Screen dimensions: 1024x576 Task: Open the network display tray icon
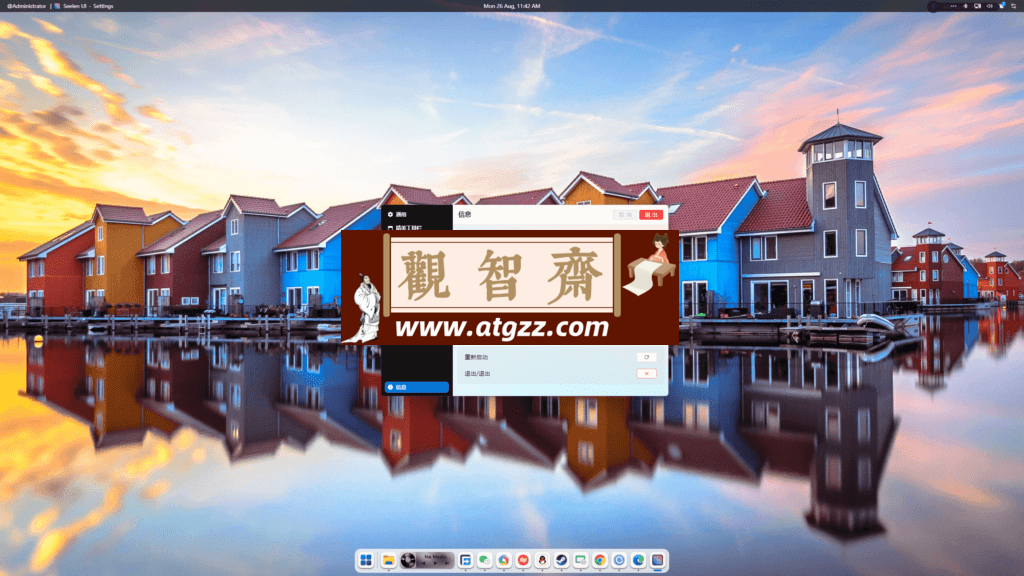click(x=977, y=6)
